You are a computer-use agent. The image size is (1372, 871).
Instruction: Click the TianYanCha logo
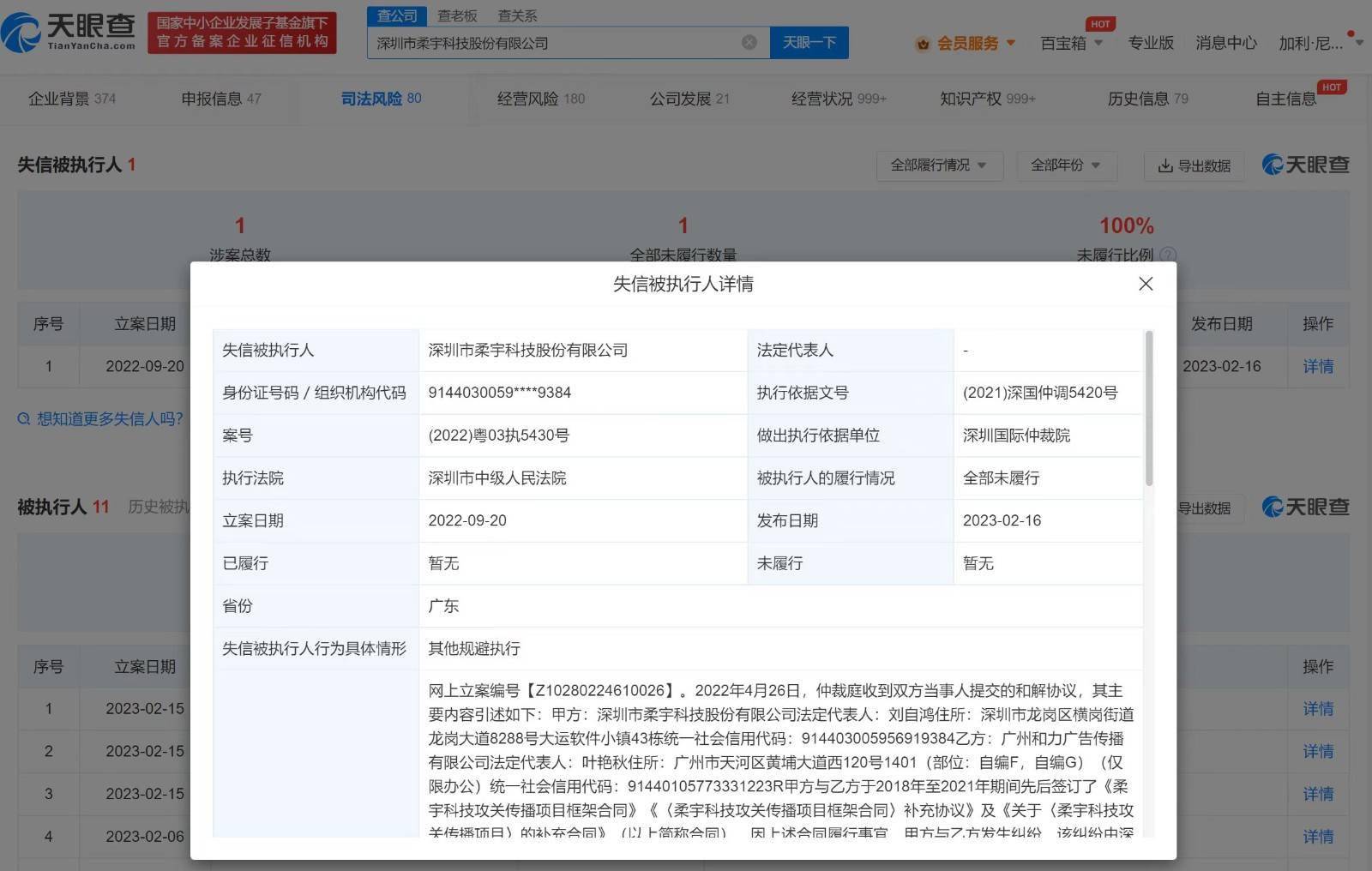69,33
